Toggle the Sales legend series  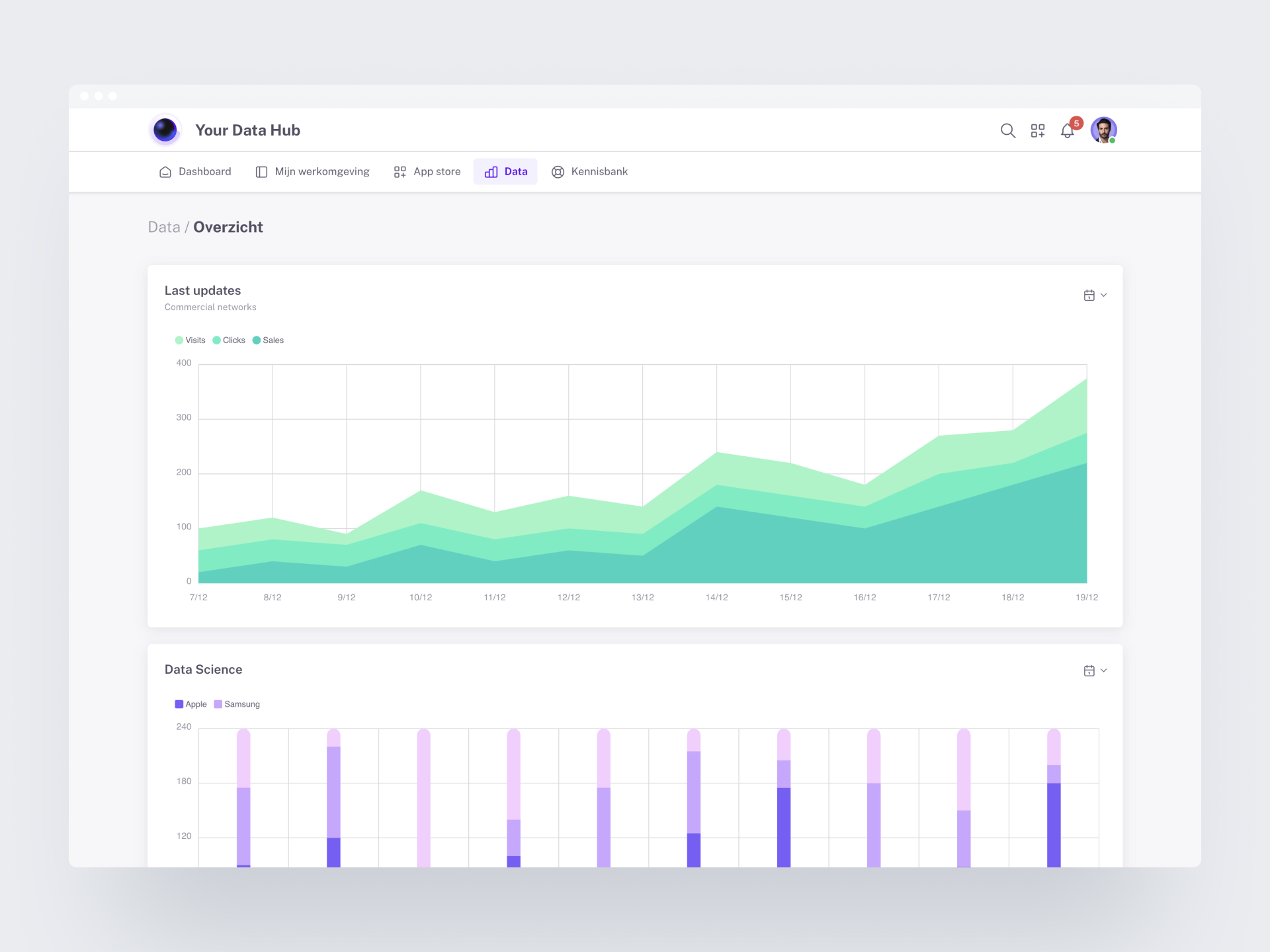tap(268, 340)
